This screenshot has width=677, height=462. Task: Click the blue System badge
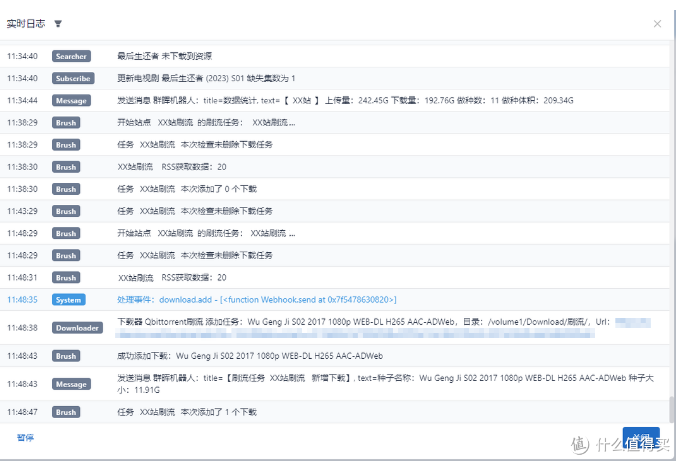pyautogui.click(x=69, y=299)
